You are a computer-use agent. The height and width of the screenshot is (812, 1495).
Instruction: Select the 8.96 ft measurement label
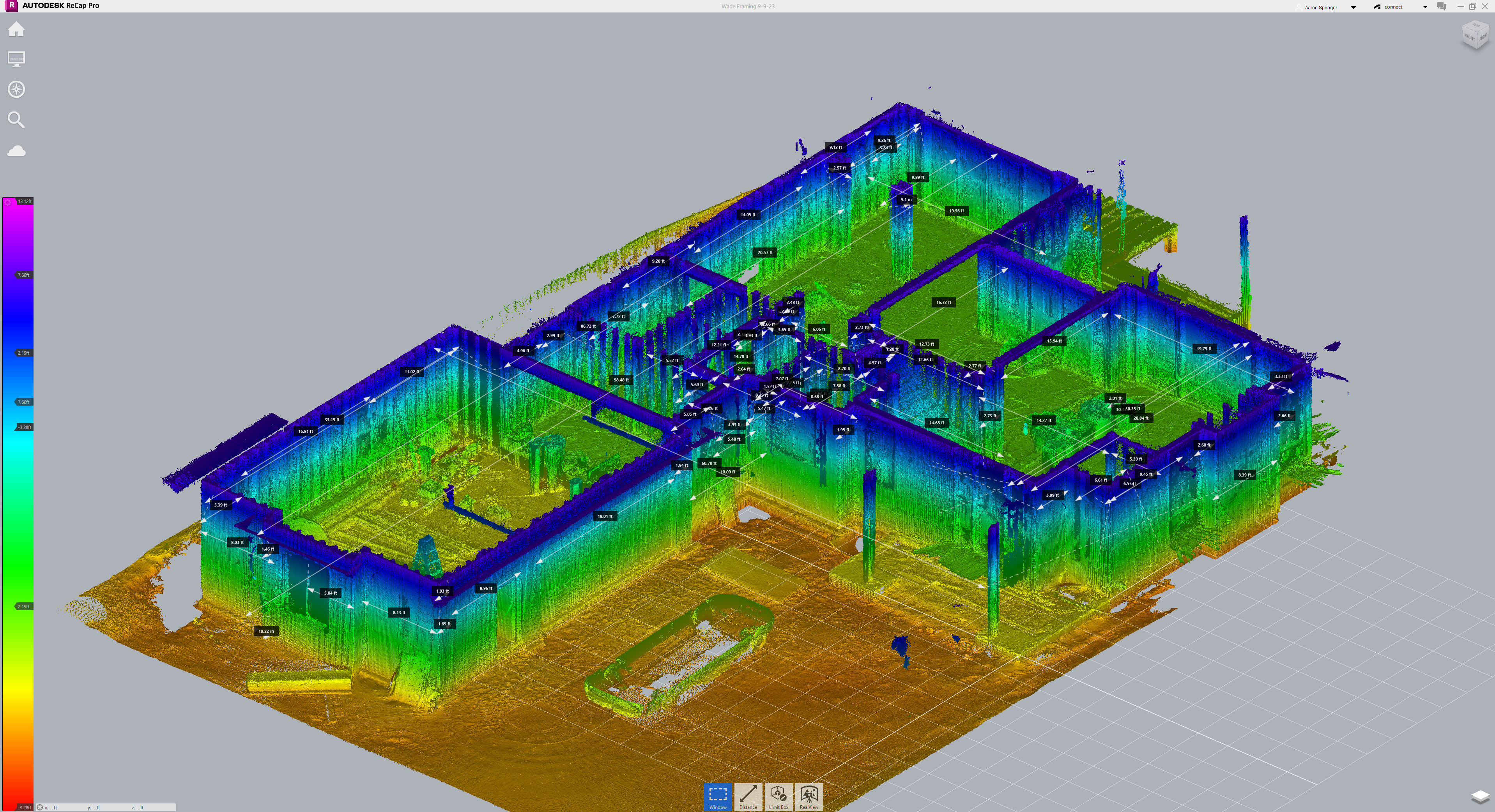click(486, 588)
